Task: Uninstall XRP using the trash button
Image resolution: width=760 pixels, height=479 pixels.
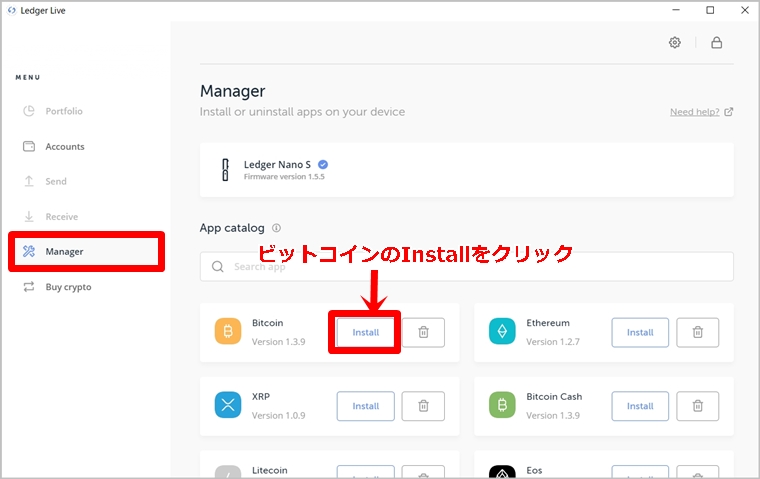Action: pyautogui.click(x=423, y=406)
